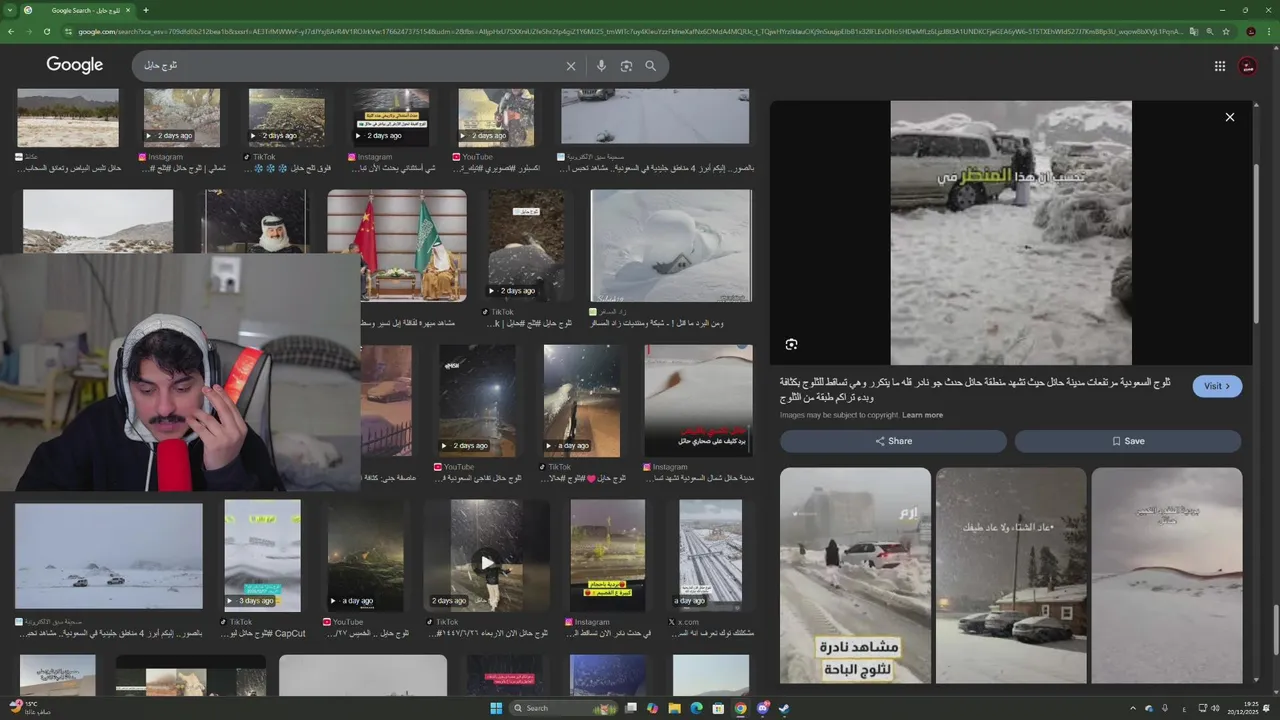Open Search by image camera icon in search bar
Viewport: 1280px width, 720px height.
626,66
